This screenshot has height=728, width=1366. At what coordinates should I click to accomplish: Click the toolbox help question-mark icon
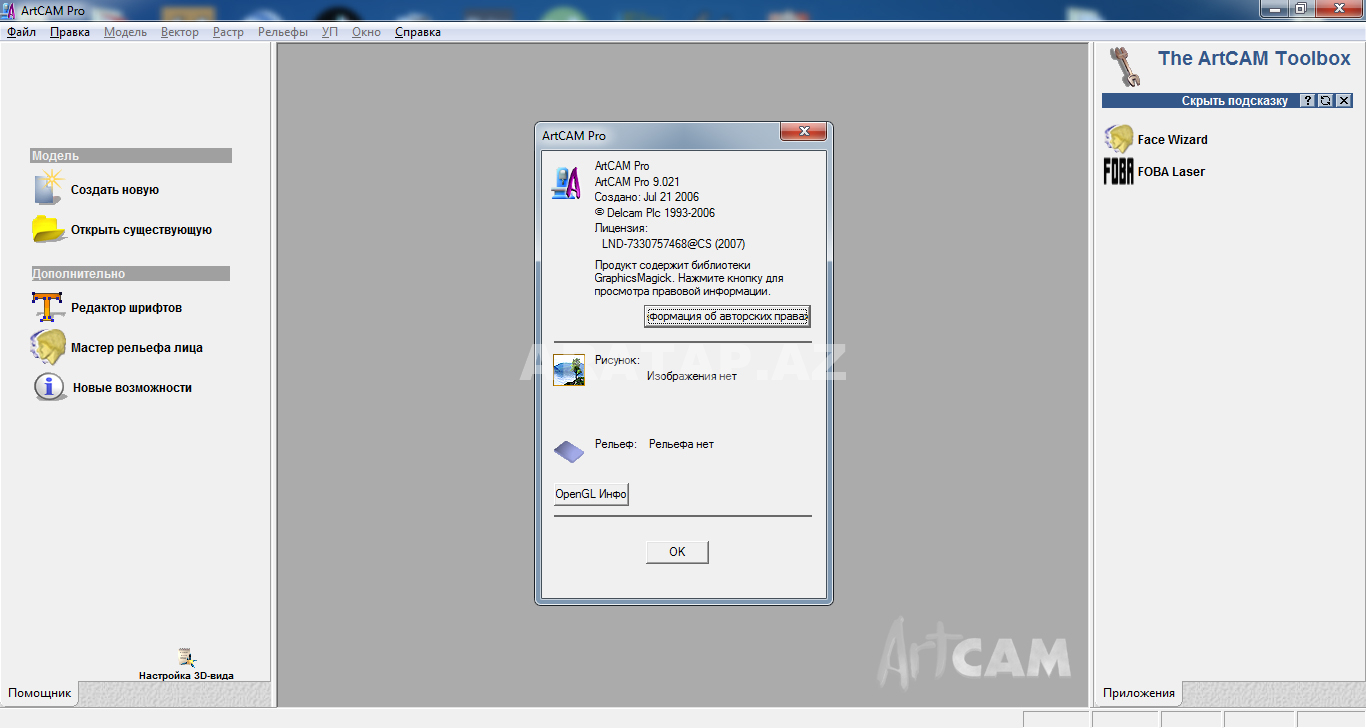[x=1308, y=101]
